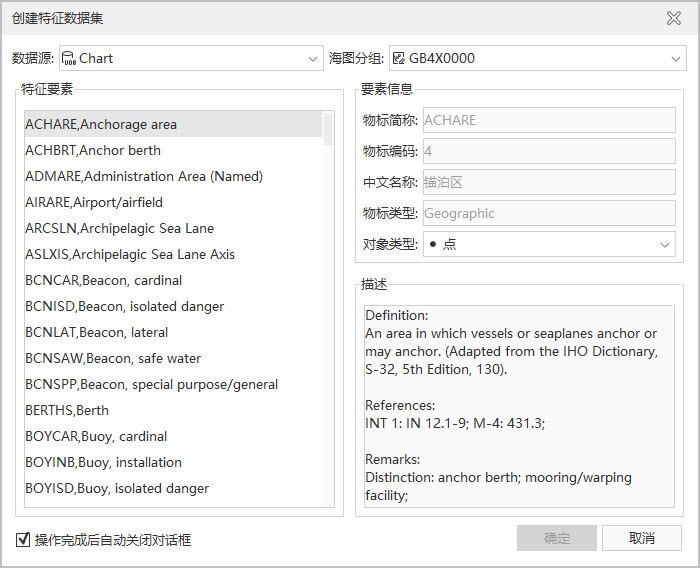This screenshot has width=700, height=568.
Task: Open the 对象类型 point type dropdown
Action: [x=549, y=244]
